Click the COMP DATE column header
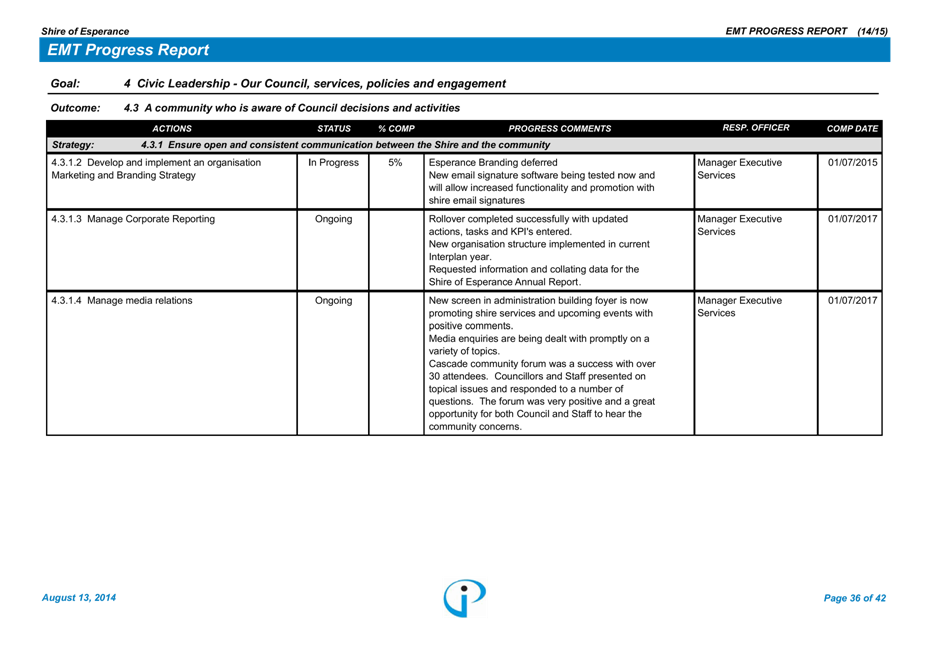The image size is (928, 657). (x=852, y=128)
